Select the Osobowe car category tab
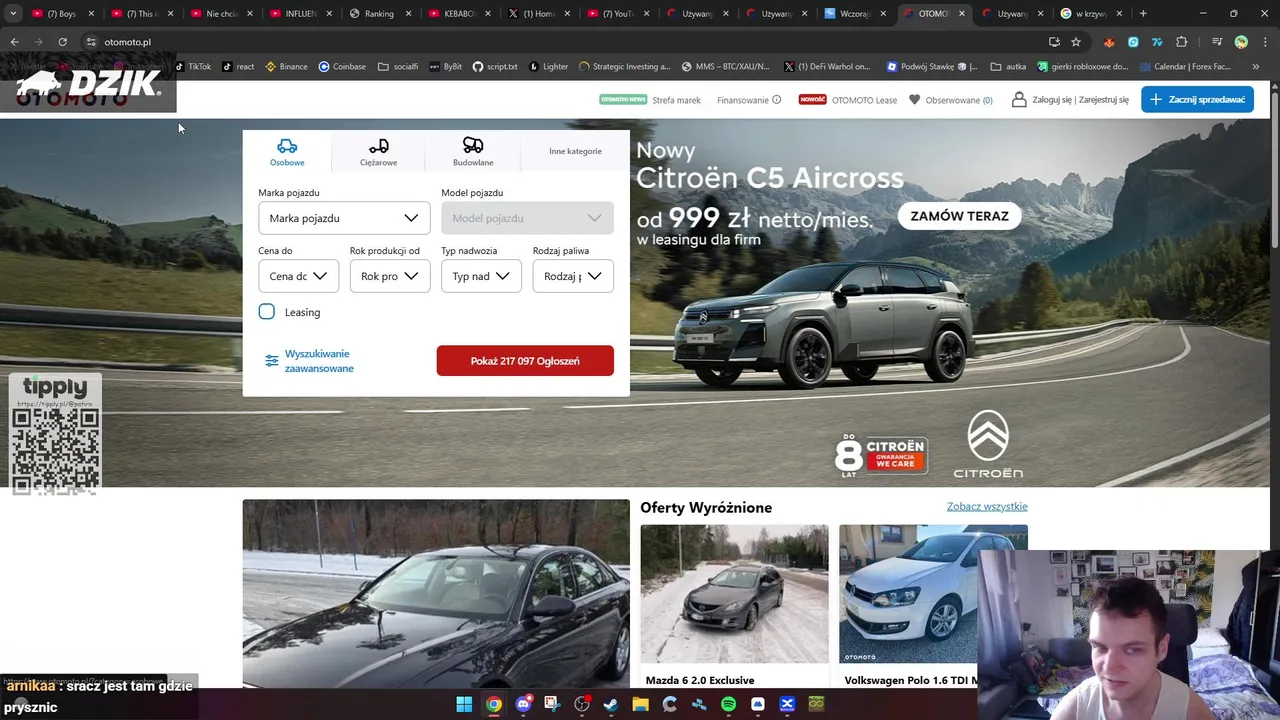 point(287,151)
